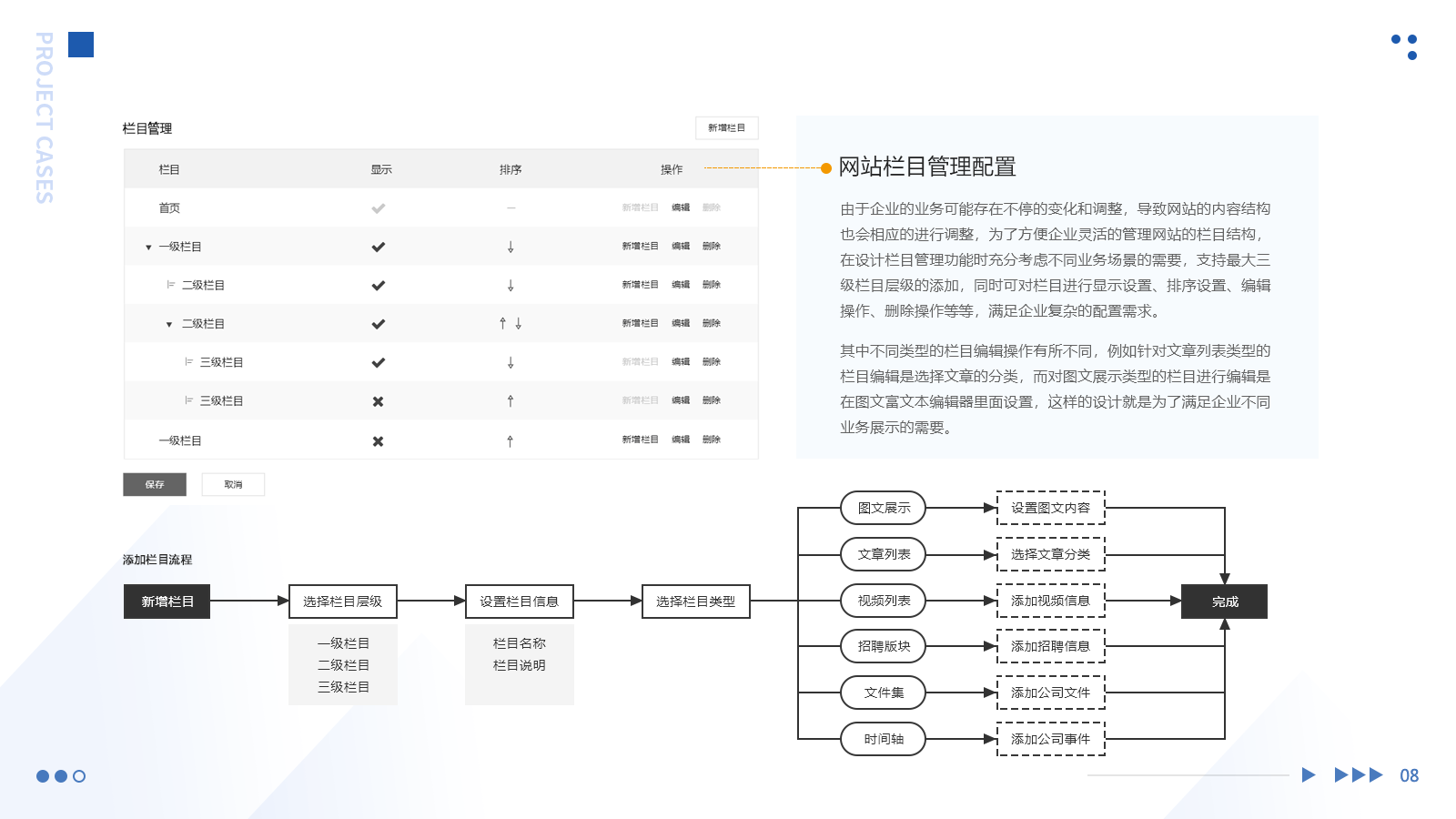Click the dashed 设置图文内容 box
The height and width of the screenshot is (819, 1456).
tap(1051, 508)
